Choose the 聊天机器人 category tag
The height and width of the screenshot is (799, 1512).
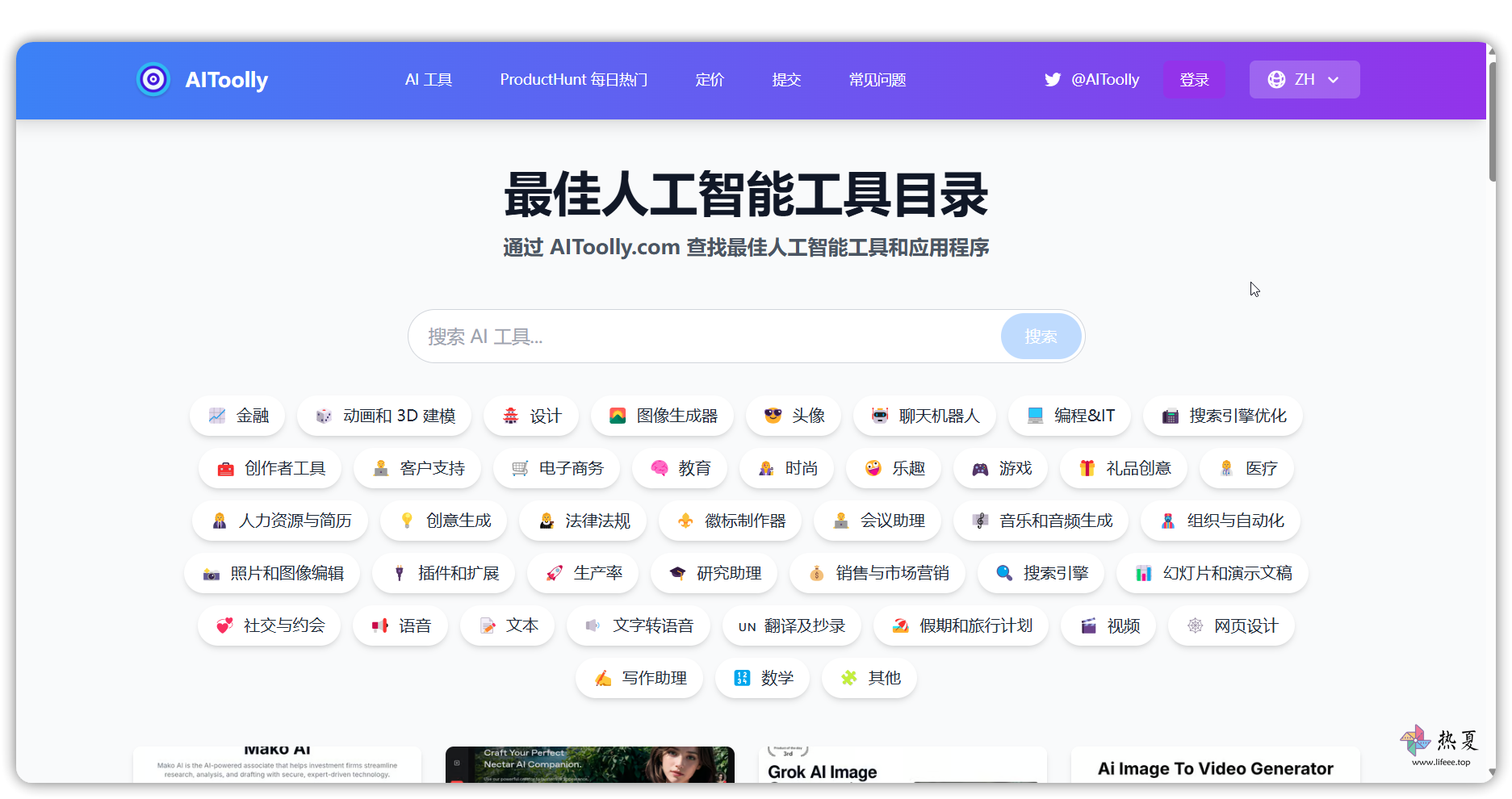(x=925, y=416)
